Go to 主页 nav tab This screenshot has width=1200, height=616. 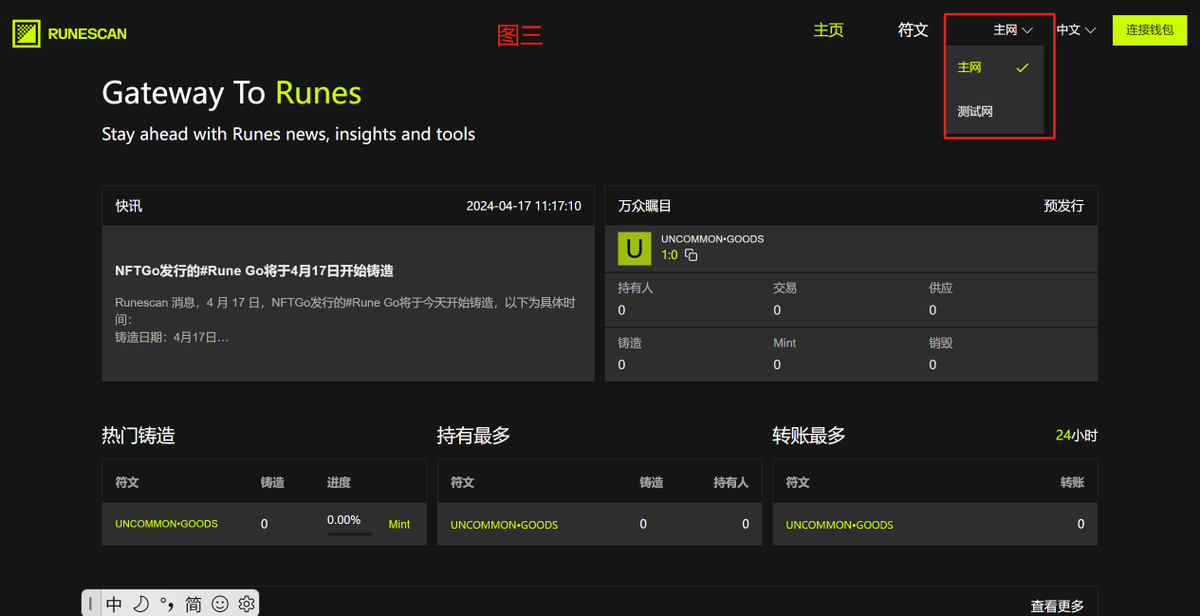tap(828, 30)
